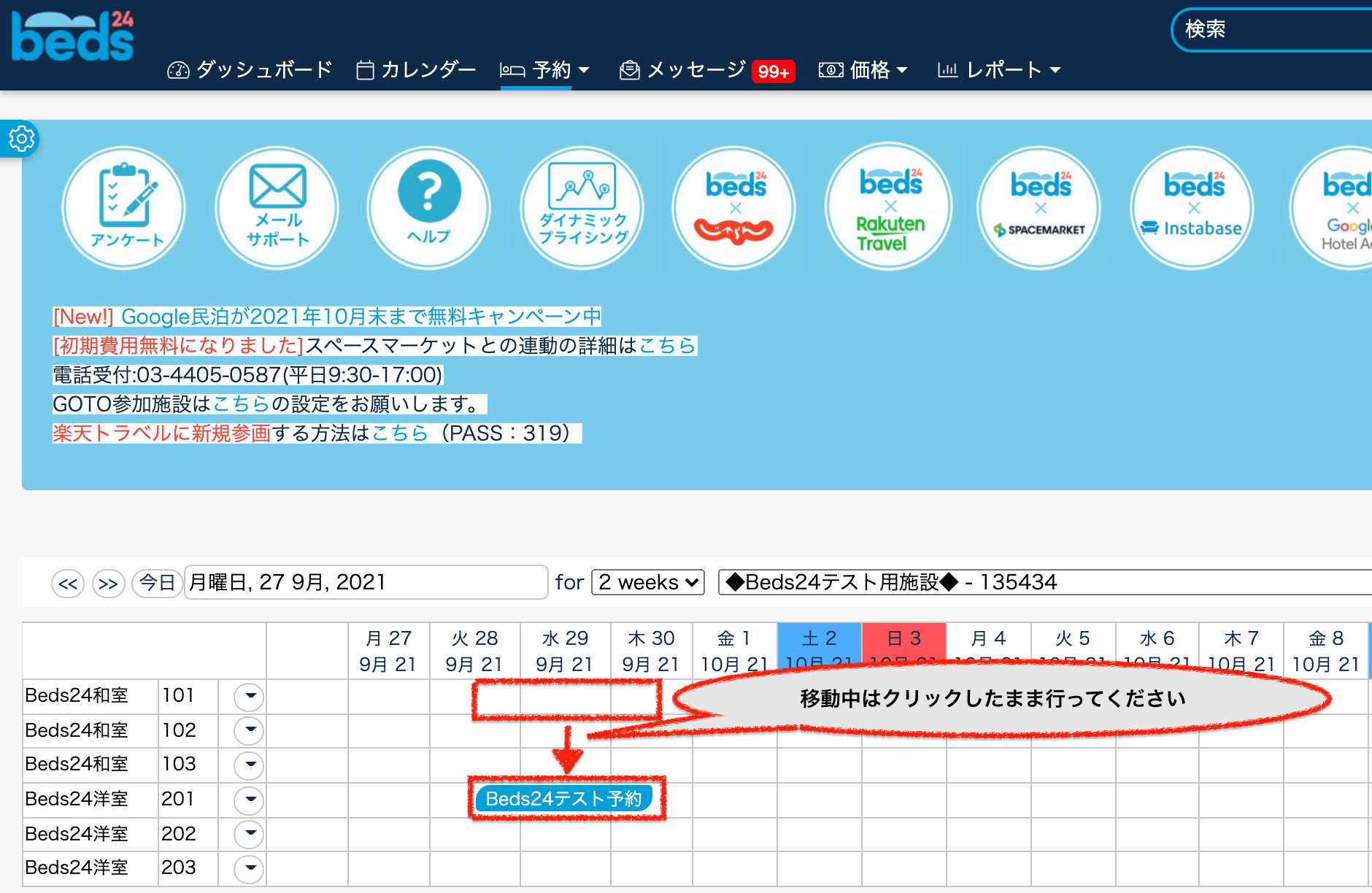1372x893 pixels.
Task: Go to the カレンダー menu item
Action: coord(416,70)
